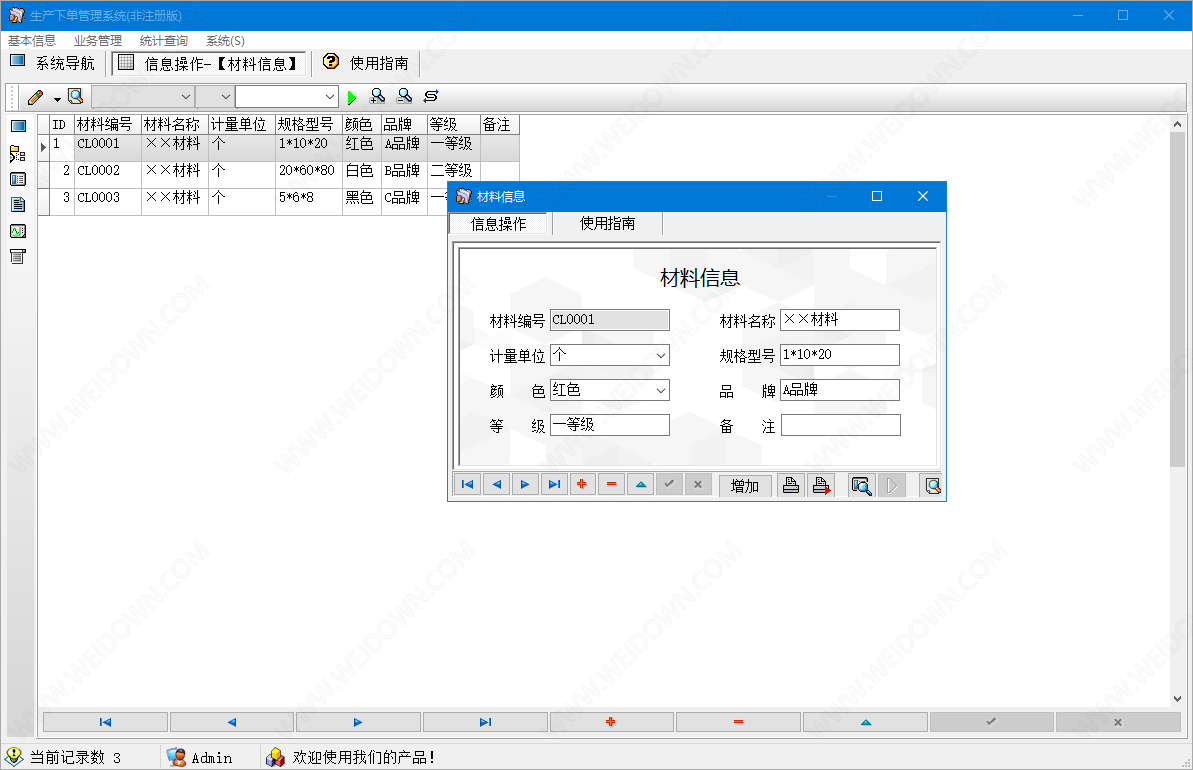
Task: Click the find magnifier icon in dialog
Action: 861,485
